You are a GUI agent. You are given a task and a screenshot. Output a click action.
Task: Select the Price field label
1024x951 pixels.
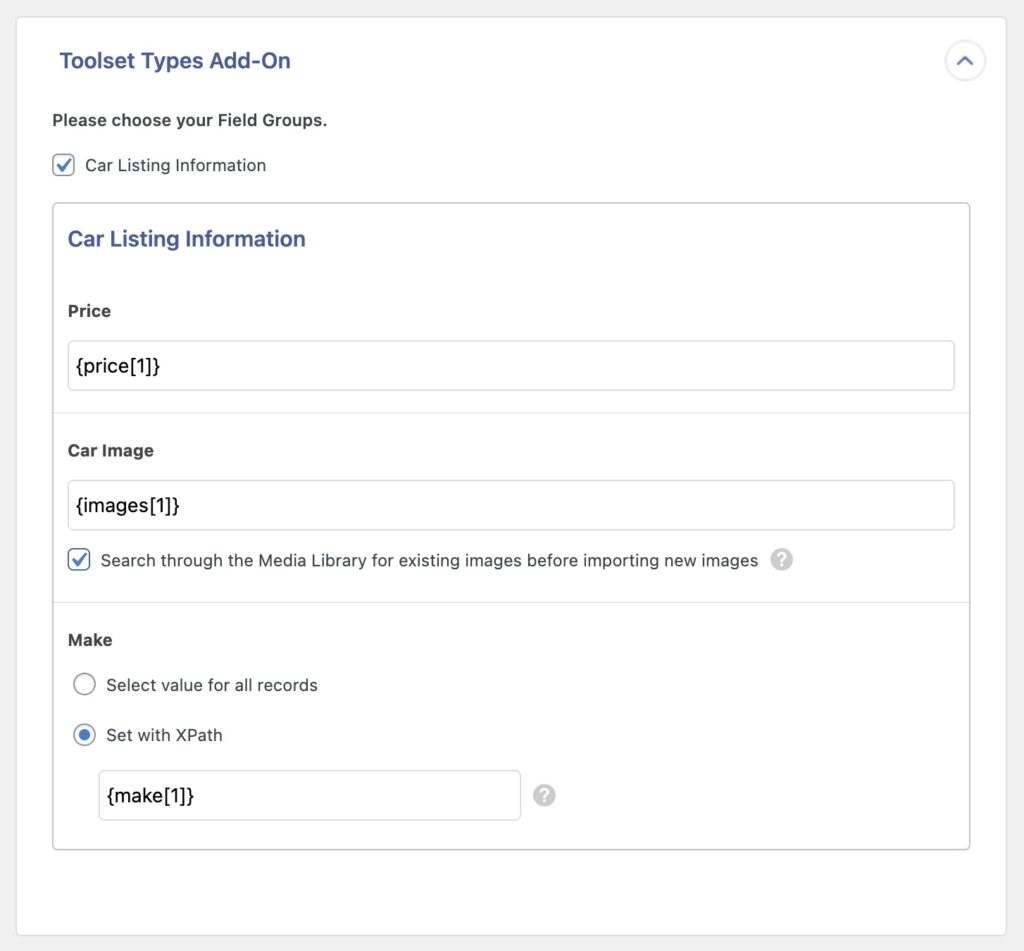pyautogui.click(x=88, y=311)
